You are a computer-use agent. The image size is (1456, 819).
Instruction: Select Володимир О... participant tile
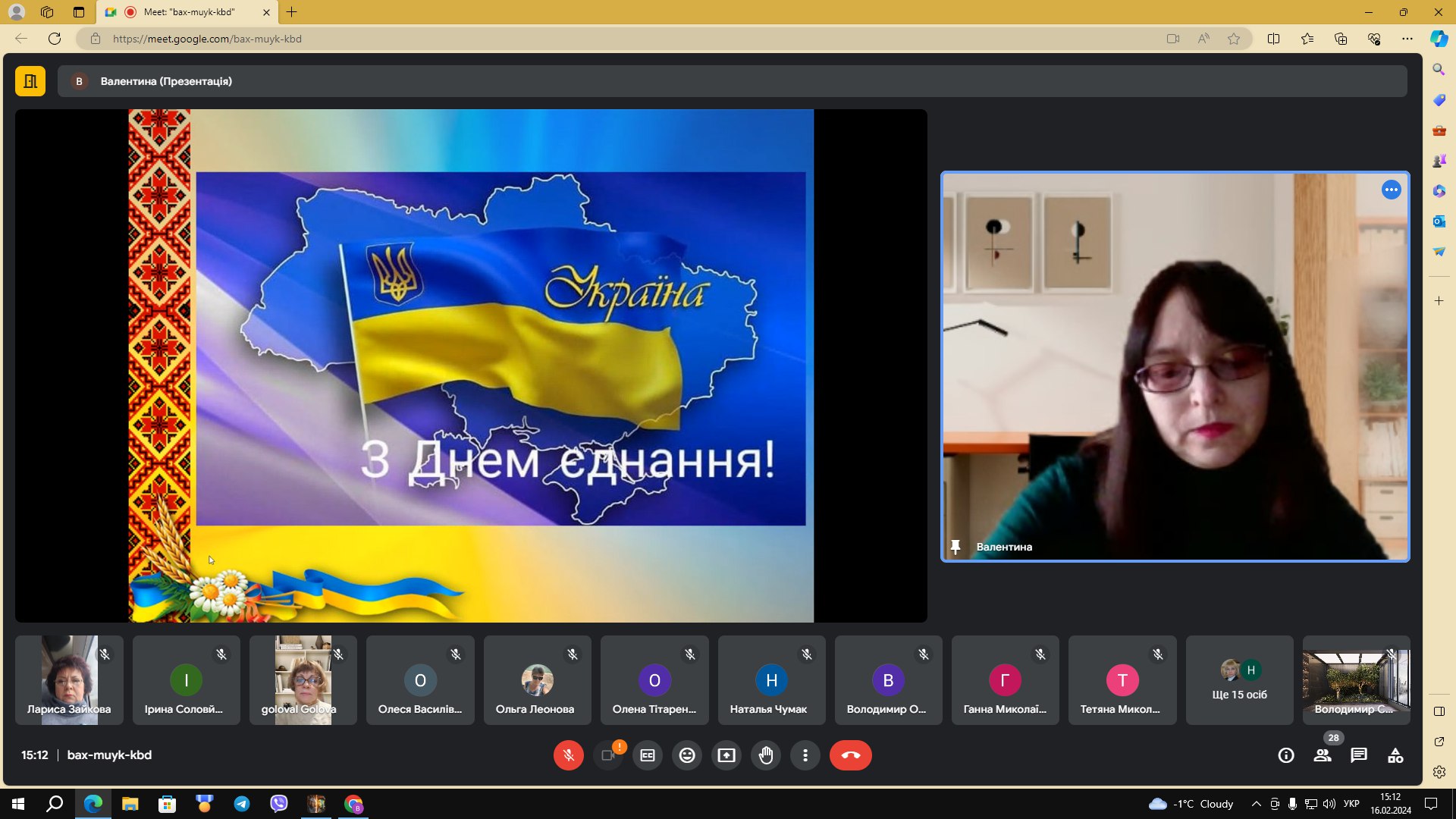[888, 680]
